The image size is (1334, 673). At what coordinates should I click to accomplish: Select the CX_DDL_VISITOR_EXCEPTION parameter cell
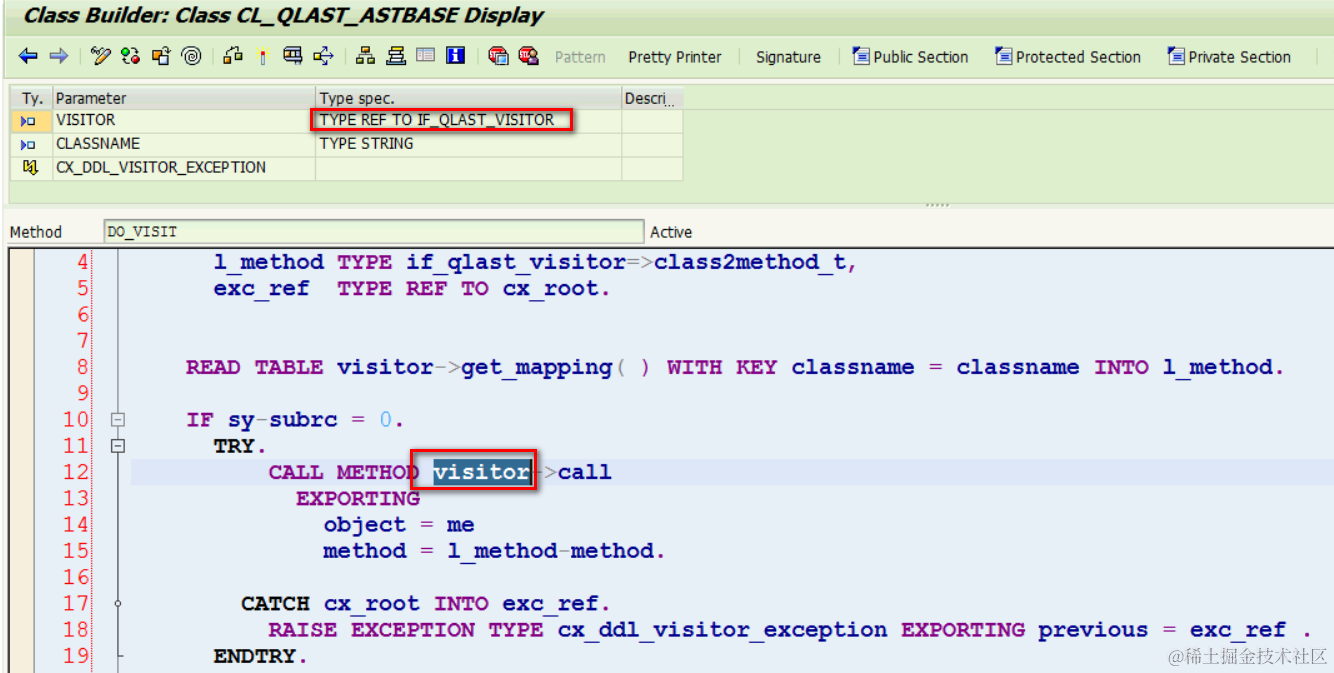coord(183,168)
